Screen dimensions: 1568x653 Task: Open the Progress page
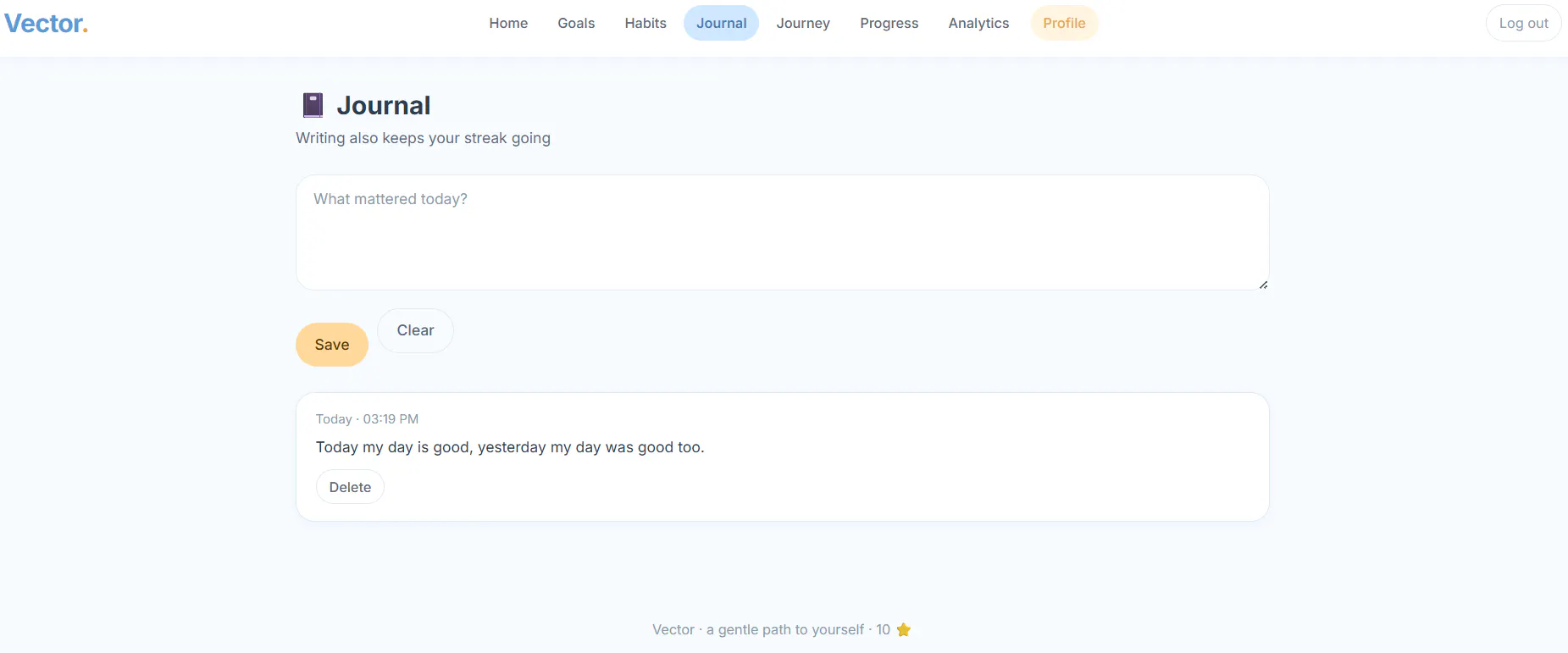(889, 23)
